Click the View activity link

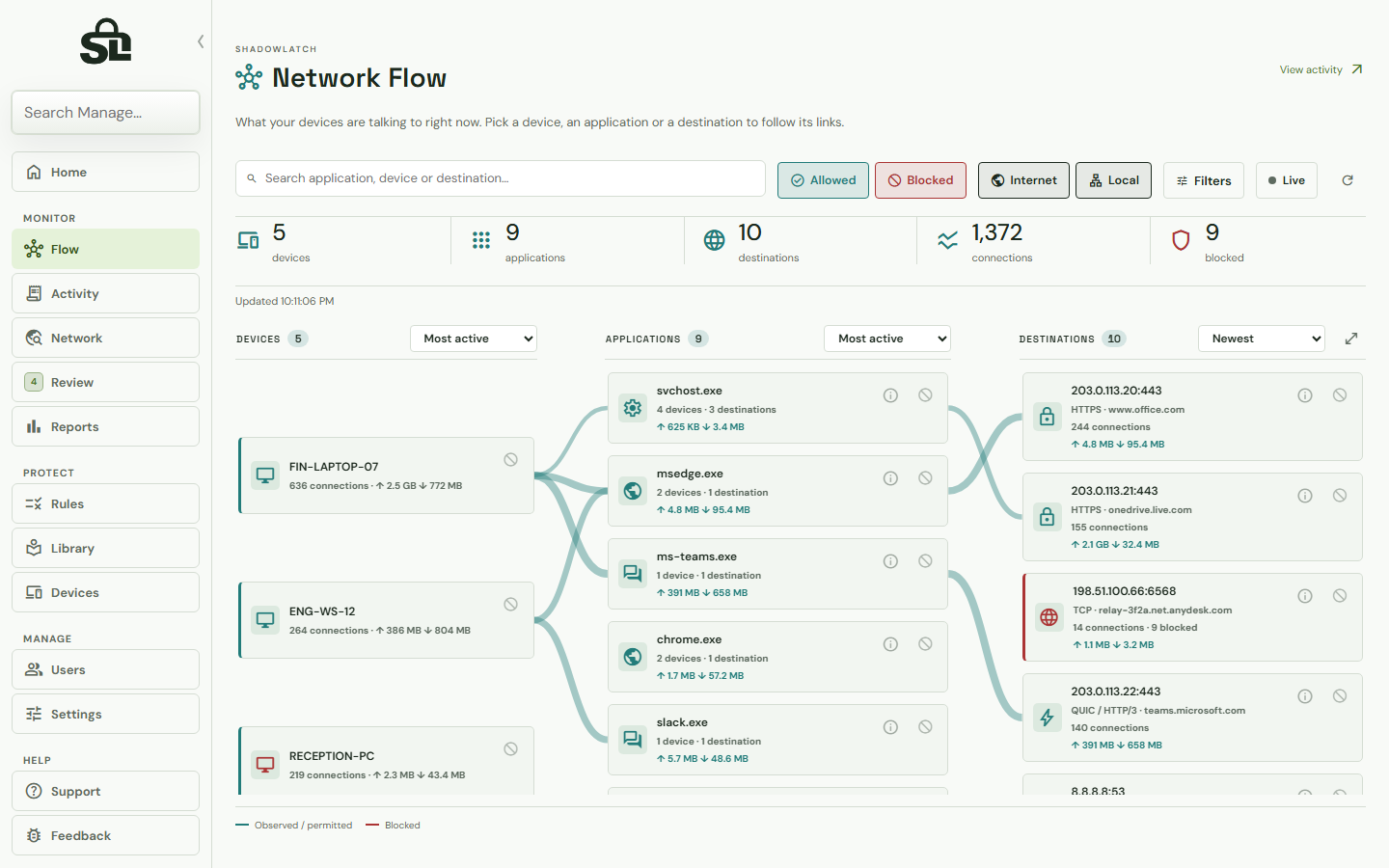(1321, 69)
